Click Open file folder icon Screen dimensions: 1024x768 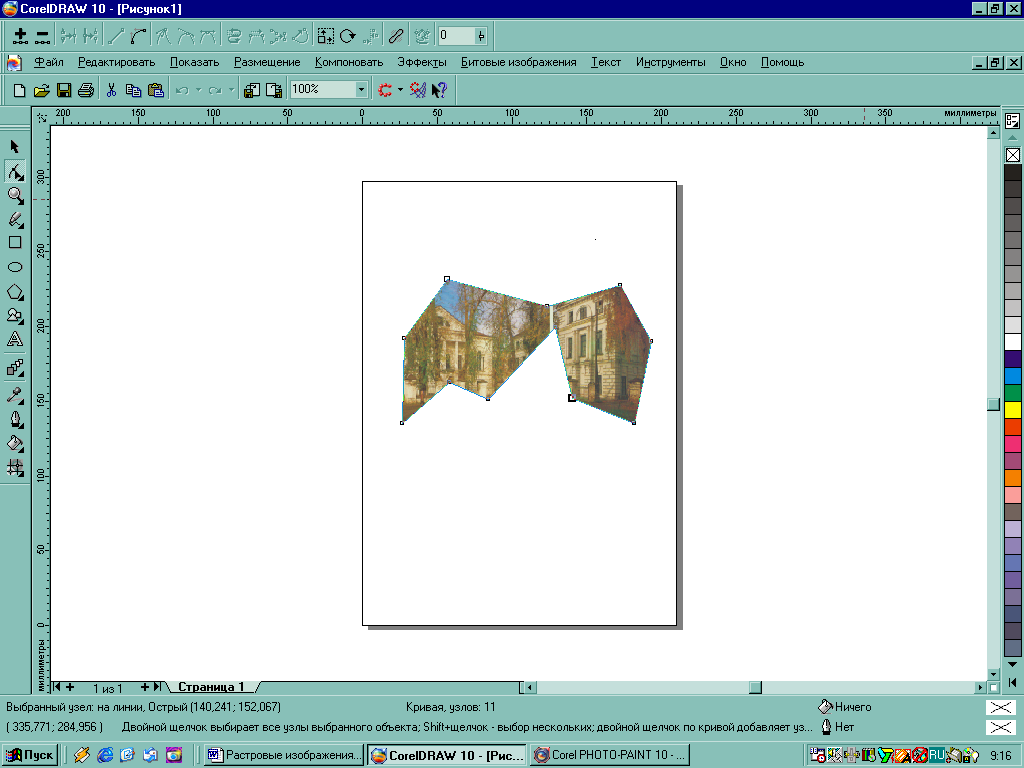pos(42,90)
